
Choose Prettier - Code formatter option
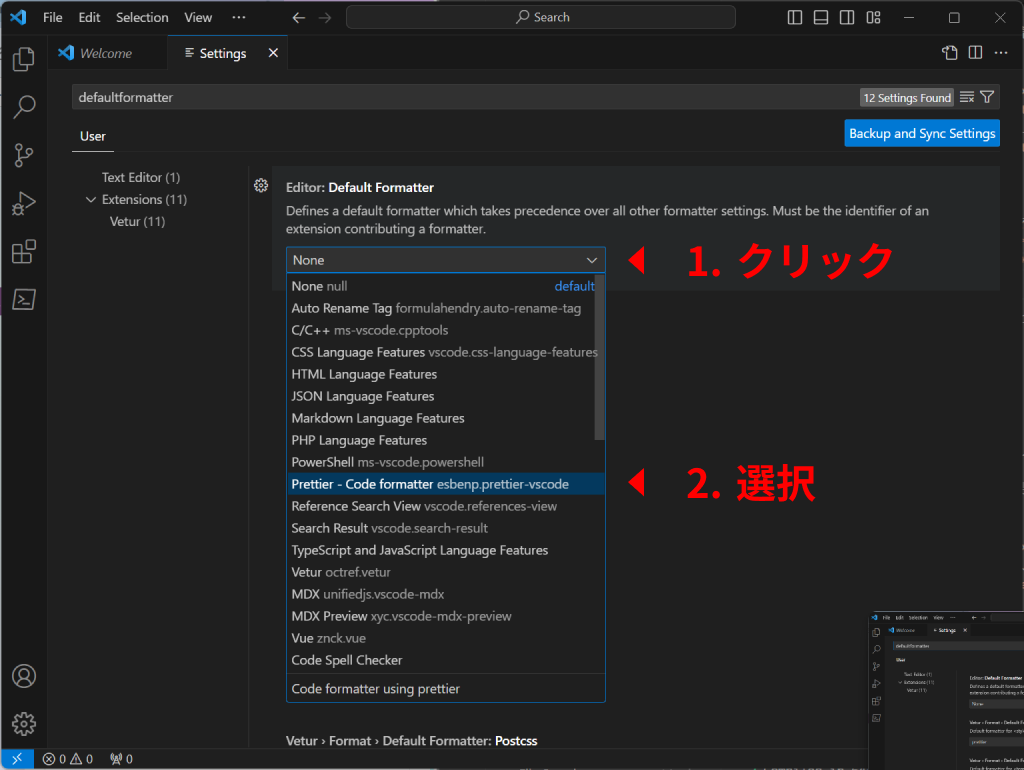point(445,484)
